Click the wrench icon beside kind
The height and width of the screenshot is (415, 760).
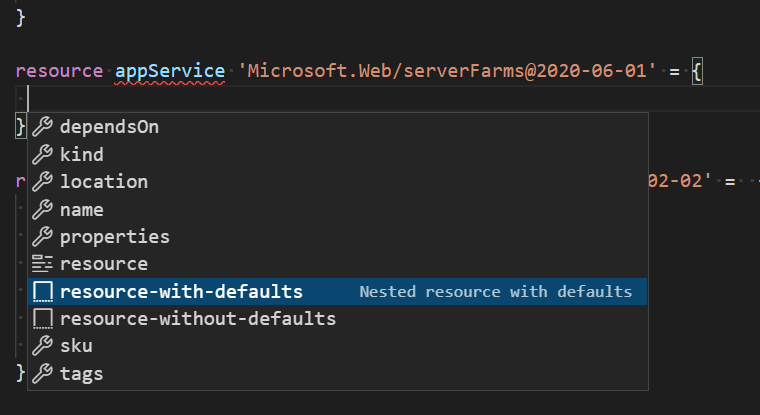pos(42,155)
